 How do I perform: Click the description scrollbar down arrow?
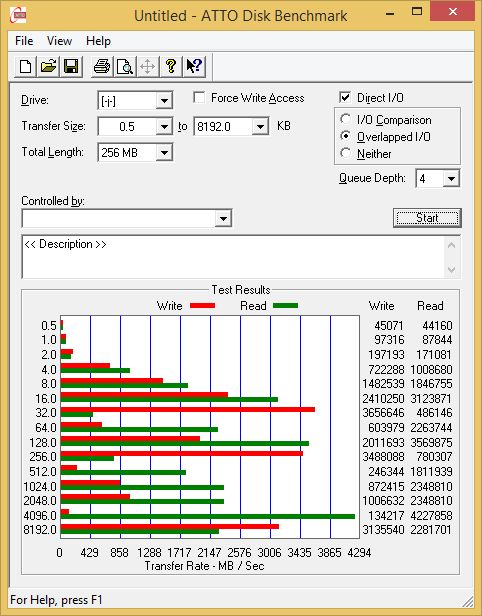coord(451,270)
